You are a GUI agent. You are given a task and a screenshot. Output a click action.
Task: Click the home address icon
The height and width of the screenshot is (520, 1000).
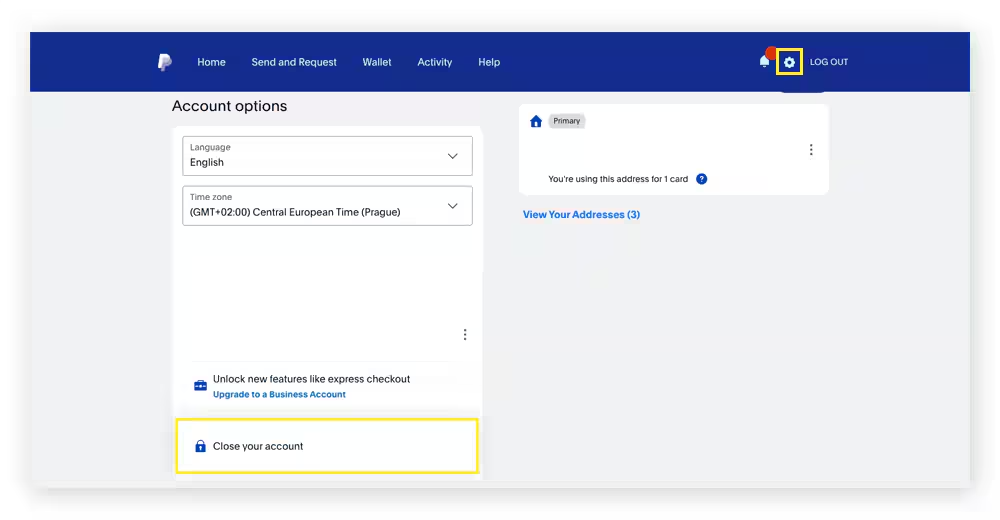coord(536,121)
